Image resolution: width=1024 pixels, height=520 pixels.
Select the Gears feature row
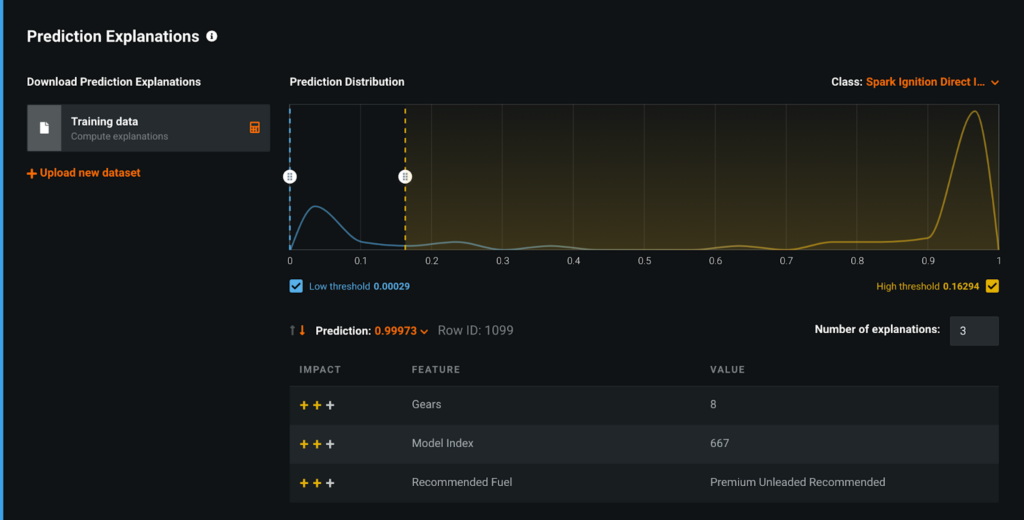pos(644,405)
